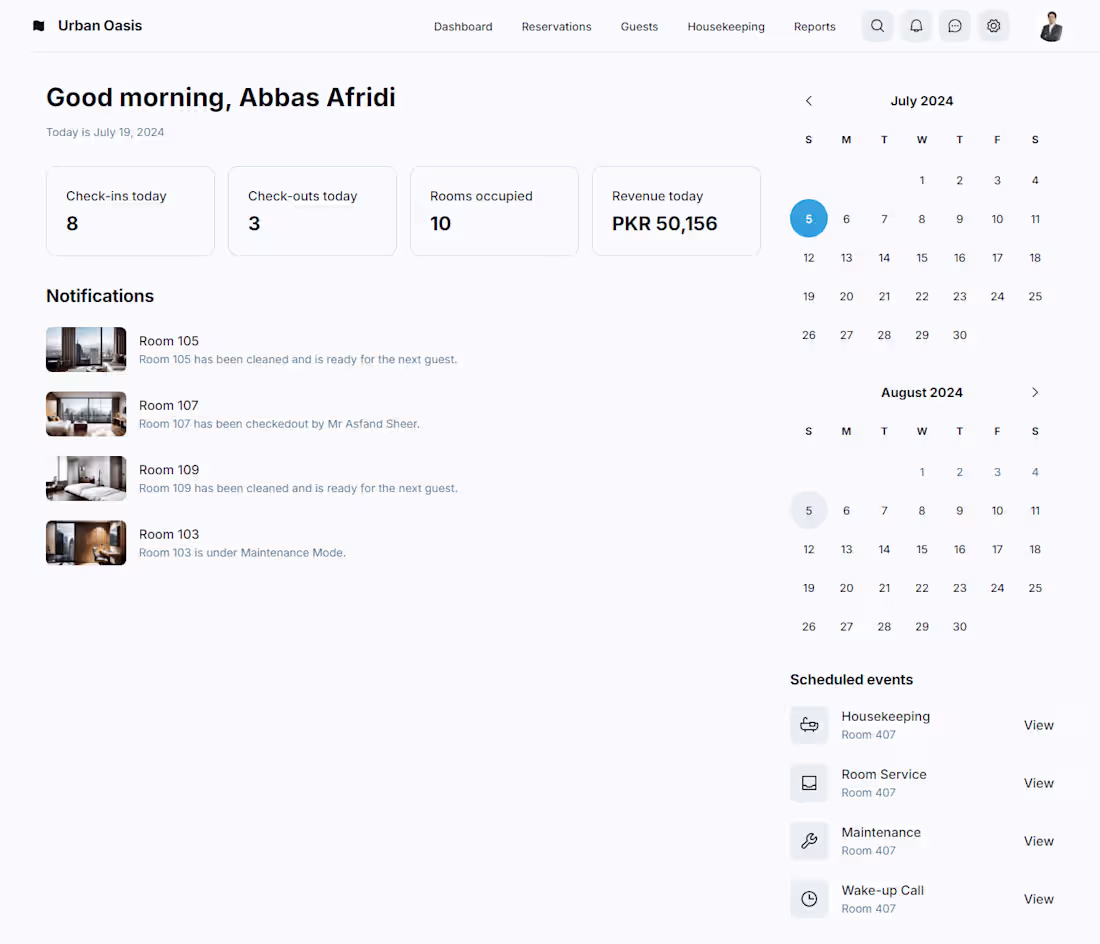Click the Room Service tray icon
1100x944 pixels.
(x=809, y=783)
